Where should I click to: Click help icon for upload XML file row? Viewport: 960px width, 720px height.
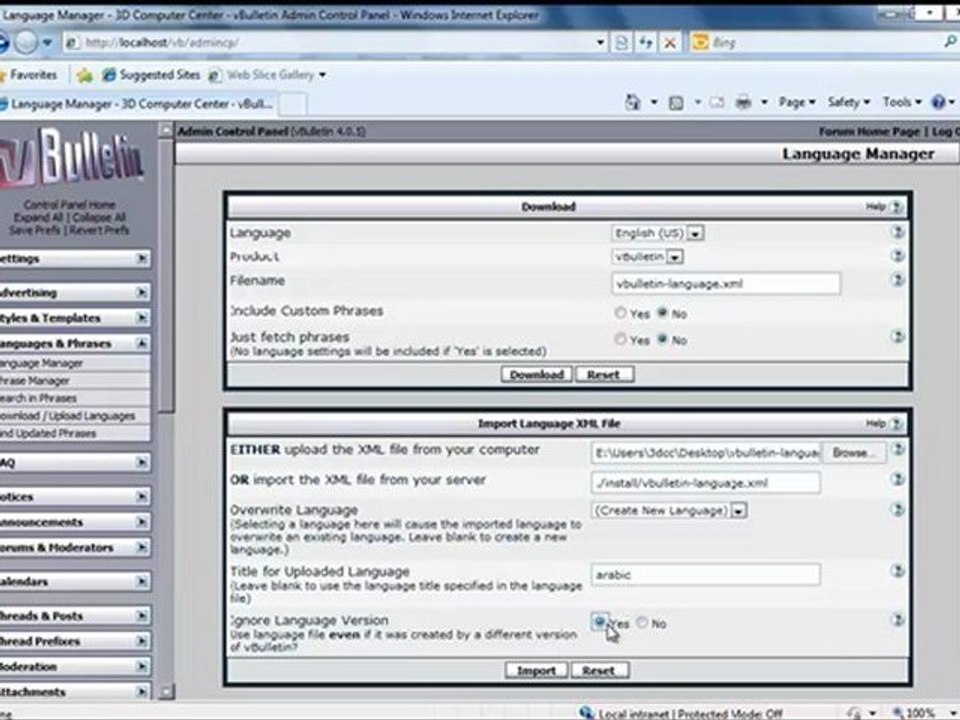pos(897,449)
